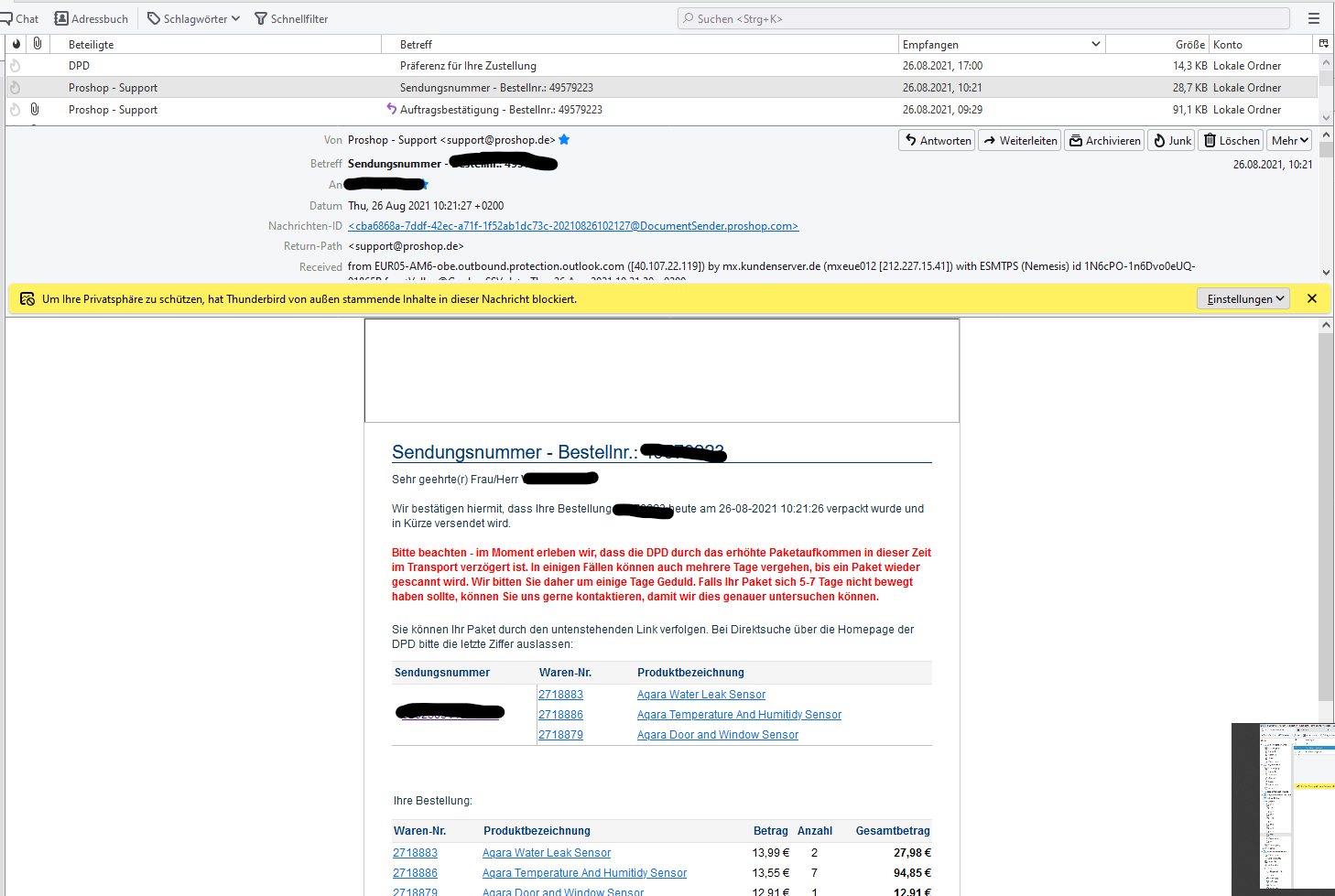1335x896 pixels.
Task: Click the Antworten reply button
Action: point(938,140)
